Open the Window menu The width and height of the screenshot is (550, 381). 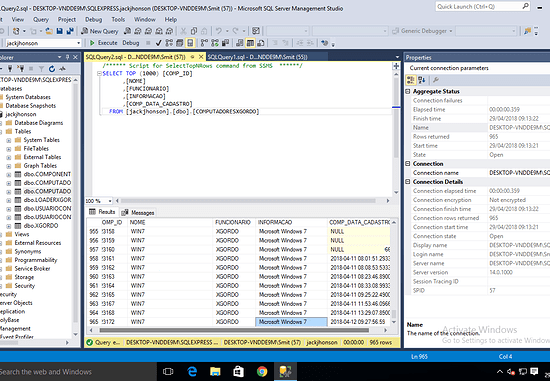(x=145, y=20)
